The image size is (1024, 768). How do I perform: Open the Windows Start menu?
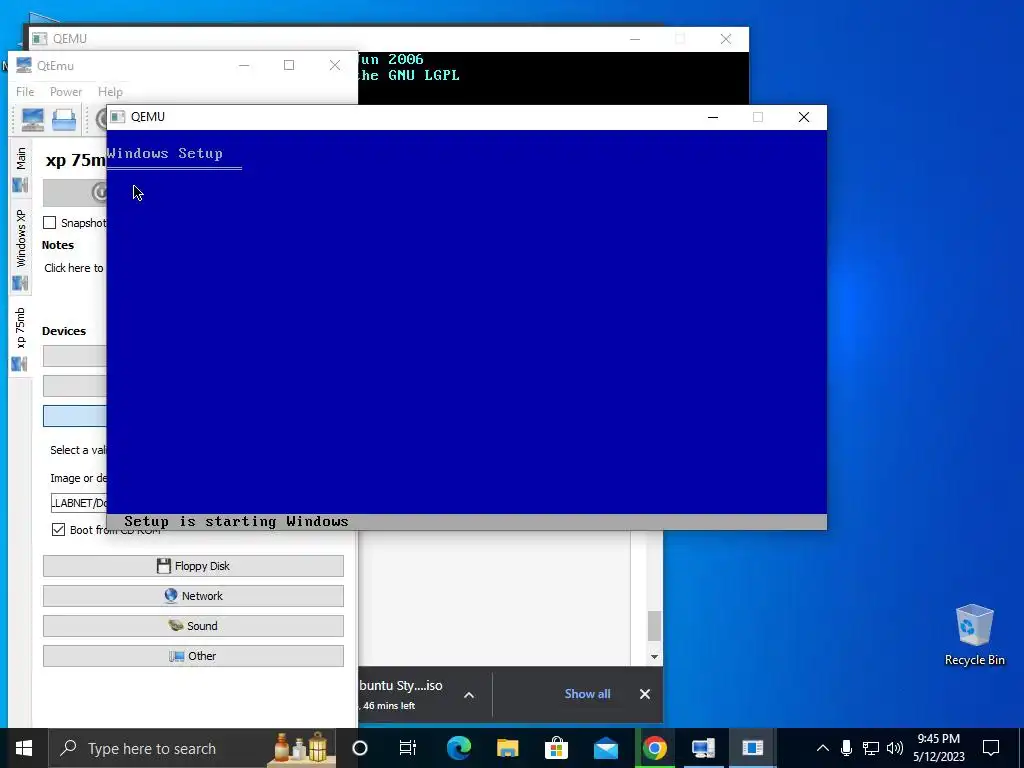[x=24, y=748]
